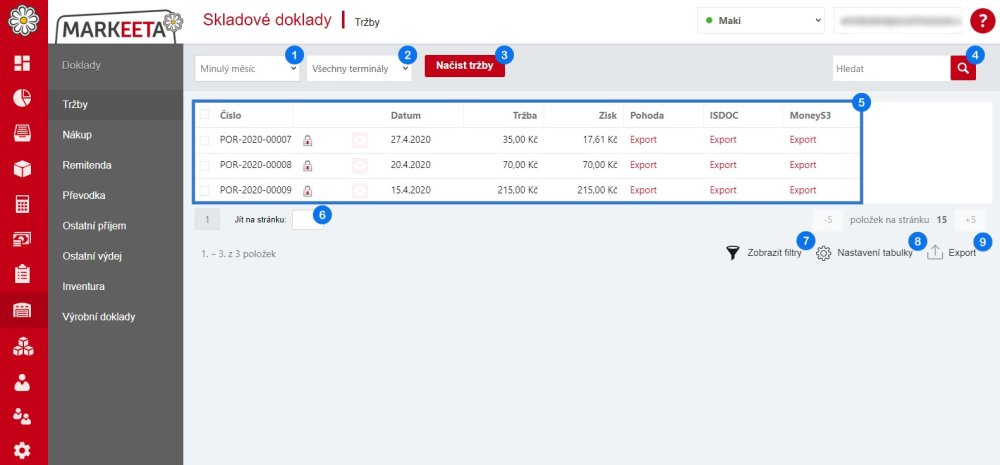Image resolution: width=1000 pixels, height=465 pixels.
Task: Click the eye icon for POR-2020-00009
Action: pos(360,191)
